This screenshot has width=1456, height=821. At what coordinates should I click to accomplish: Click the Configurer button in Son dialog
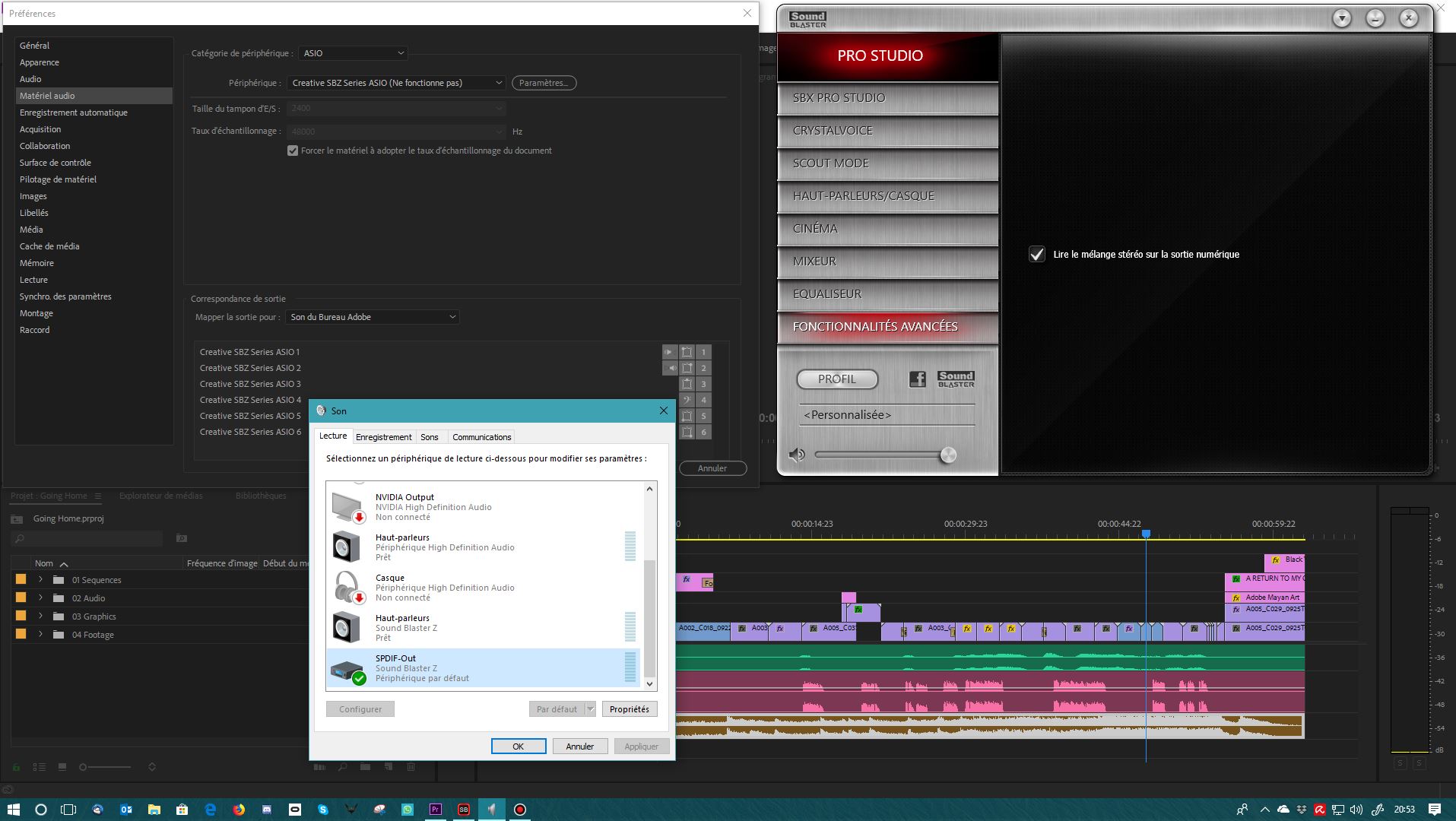360,709
